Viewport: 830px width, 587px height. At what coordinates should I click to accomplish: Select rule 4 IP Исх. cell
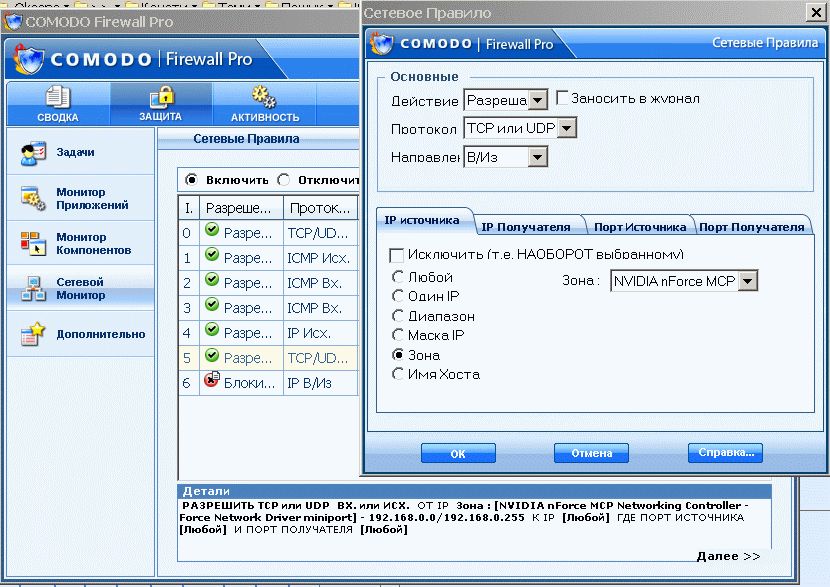pyautogui.click(x=321, y=333)
